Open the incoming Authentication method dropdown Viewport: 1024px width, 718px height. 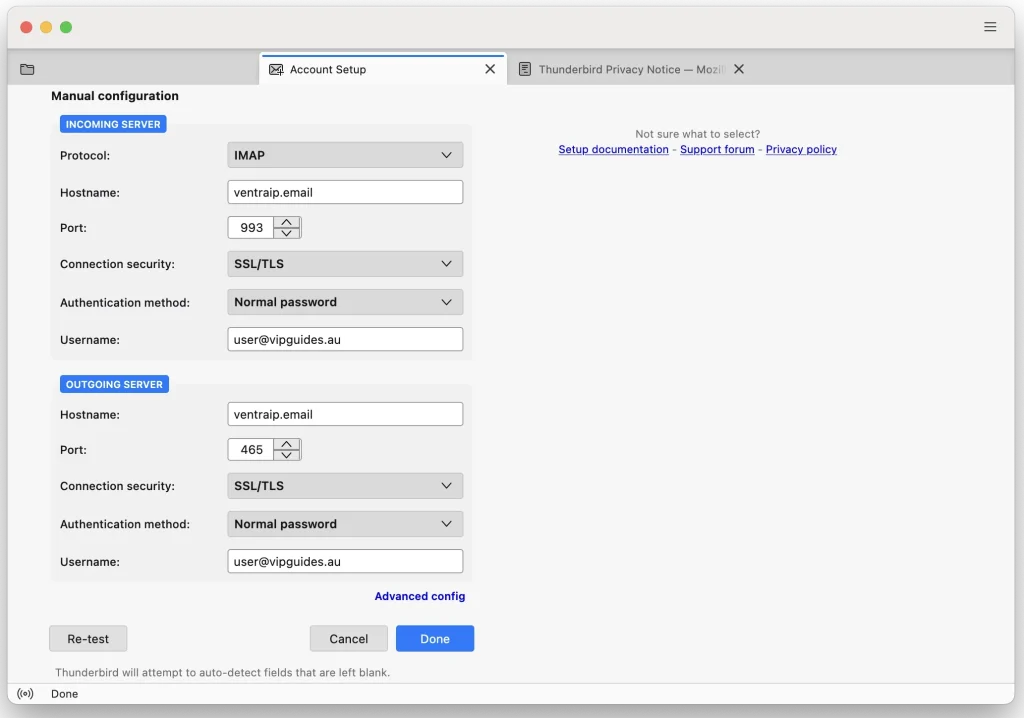344,301
